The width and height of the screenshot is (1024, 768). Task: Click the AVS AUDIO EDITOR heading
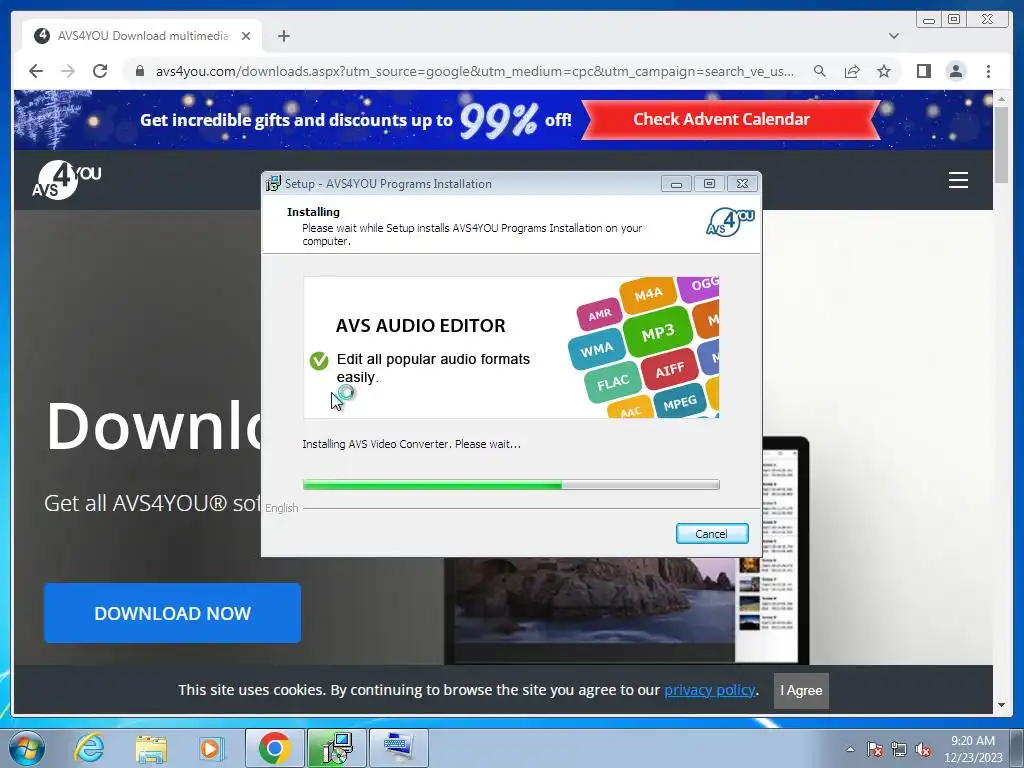(x=421, y=325)
